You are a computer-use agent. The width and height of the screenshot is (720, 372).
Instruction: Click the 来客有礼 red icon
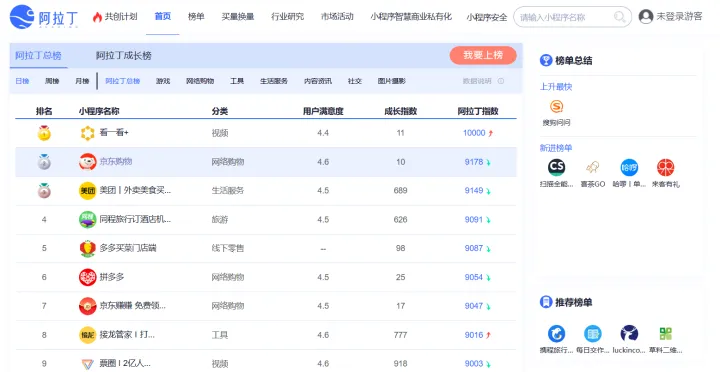click(665, 167)
